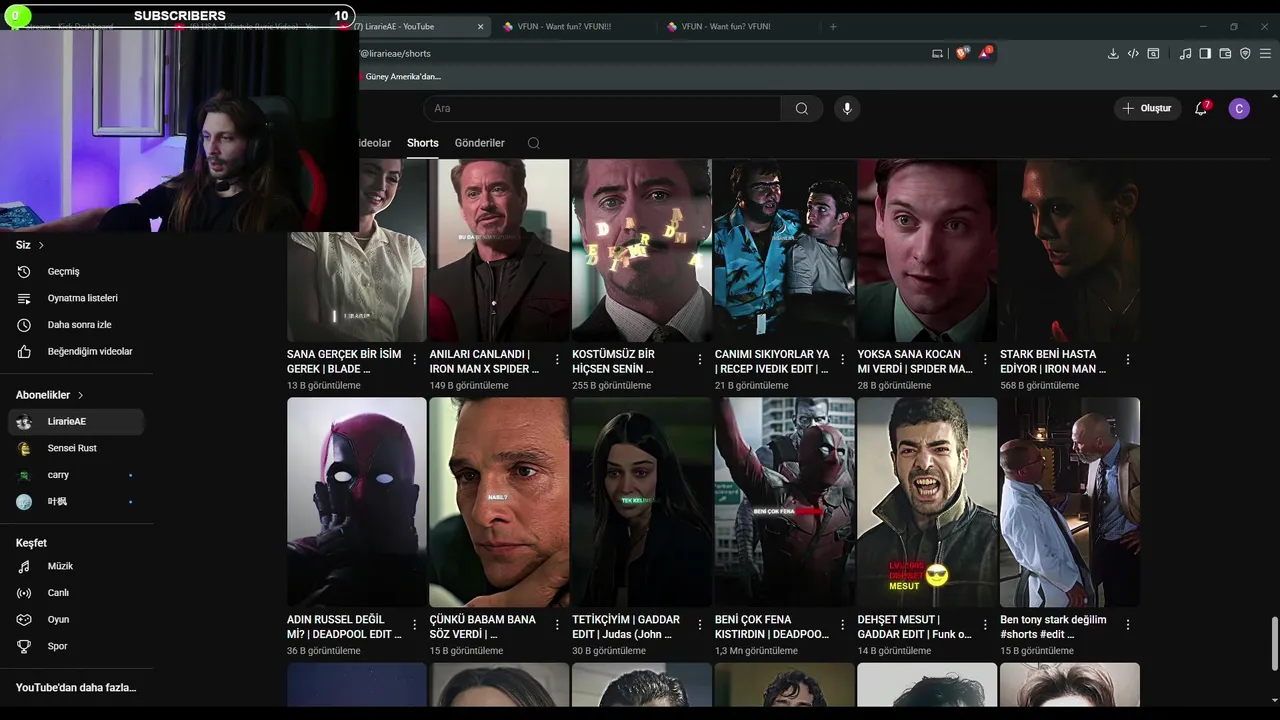
Task: Click YouTube'dan daha fazla heading
Action: point(76,688)
